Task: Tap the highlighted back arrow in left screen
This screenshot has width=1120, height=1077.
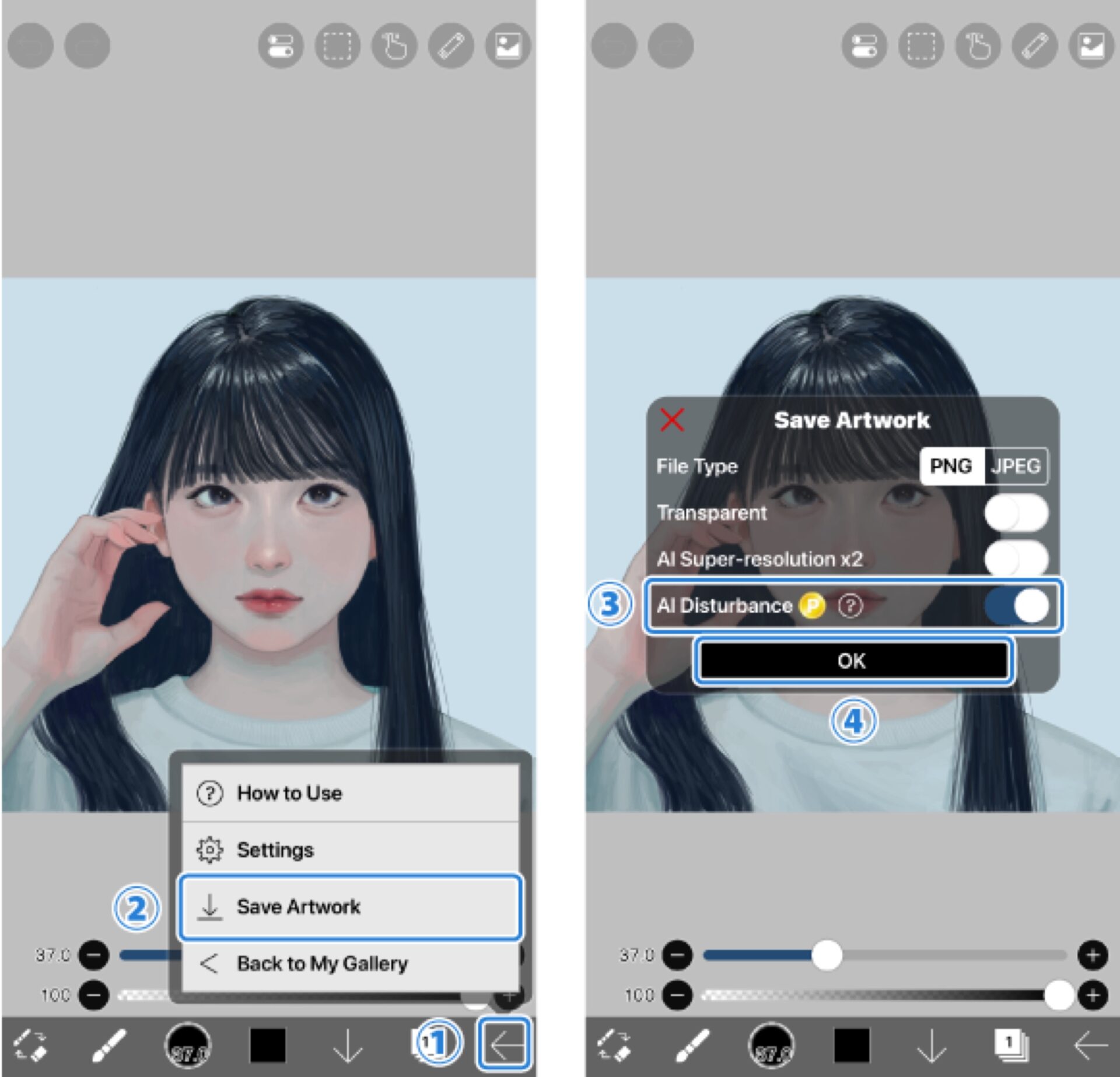Action: coord(505,1045)
